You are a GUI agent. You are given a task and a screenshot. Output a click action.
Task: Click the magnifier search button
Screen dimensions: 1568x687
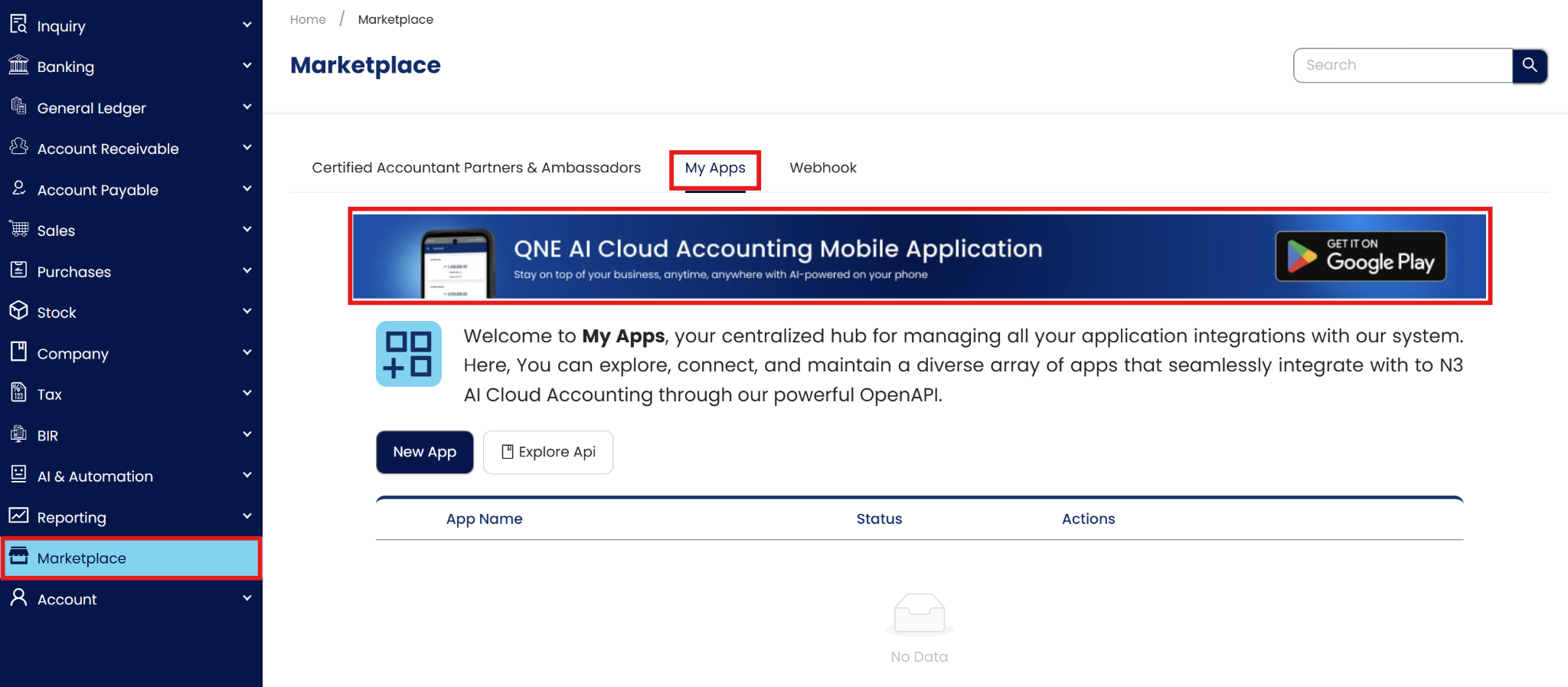tap(1530, 65)
